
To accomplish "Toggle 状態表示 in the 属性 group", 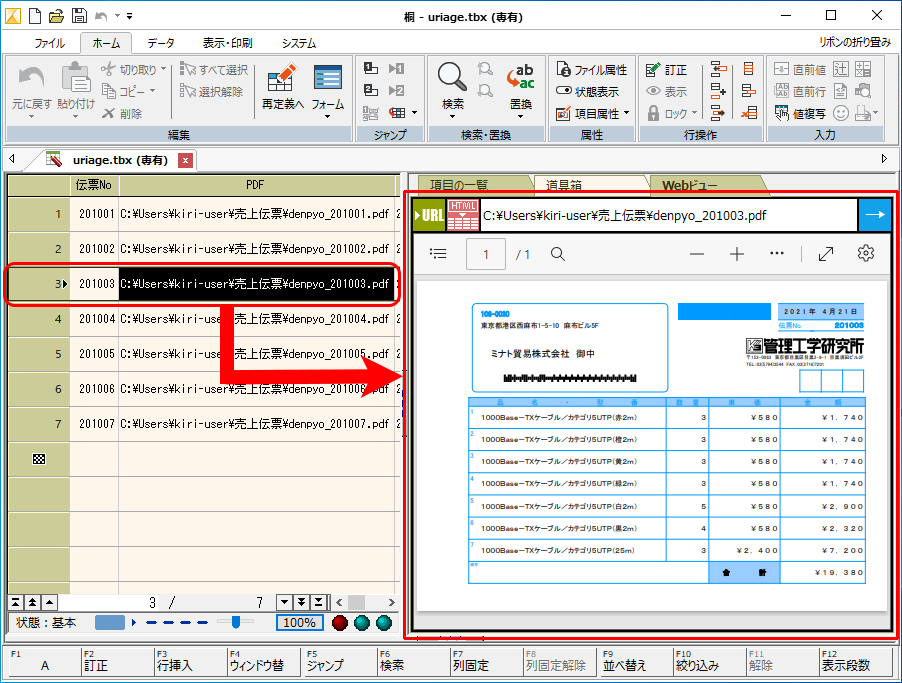I will click(591, 91).
